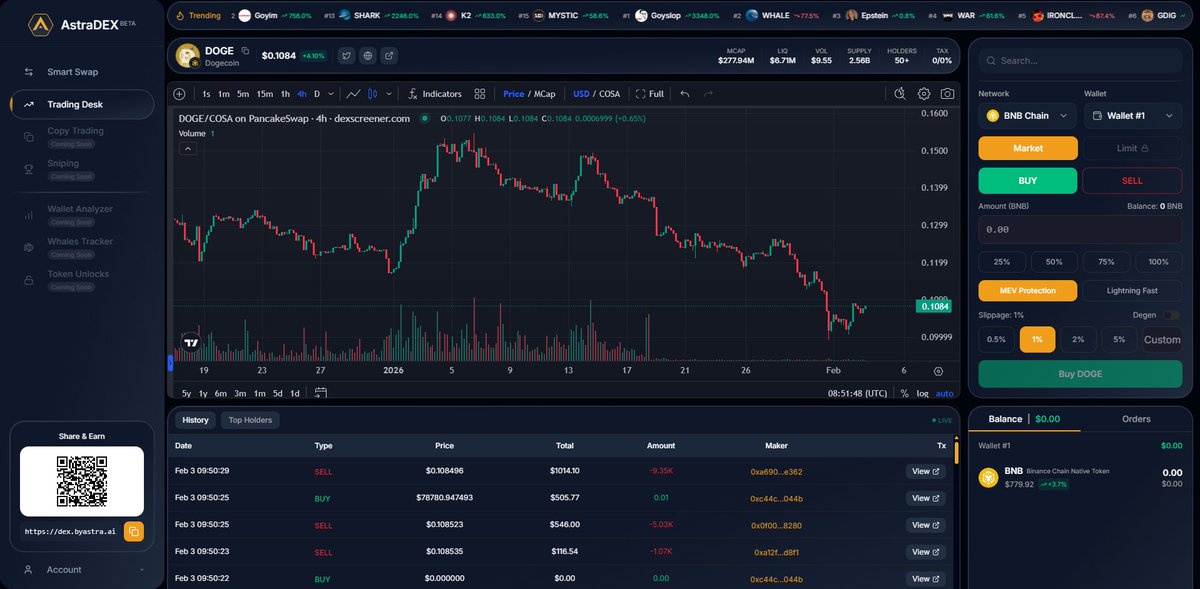Copy the DOGE token address icon
This screenshot has height=589, width=1200.
[245, 50]
